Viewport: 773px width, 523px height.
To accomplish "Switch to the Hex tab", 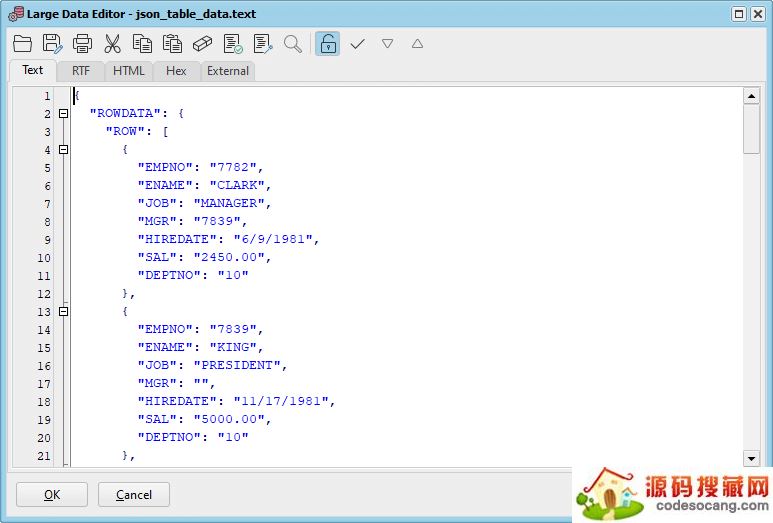I will click(x=176, y=71).
